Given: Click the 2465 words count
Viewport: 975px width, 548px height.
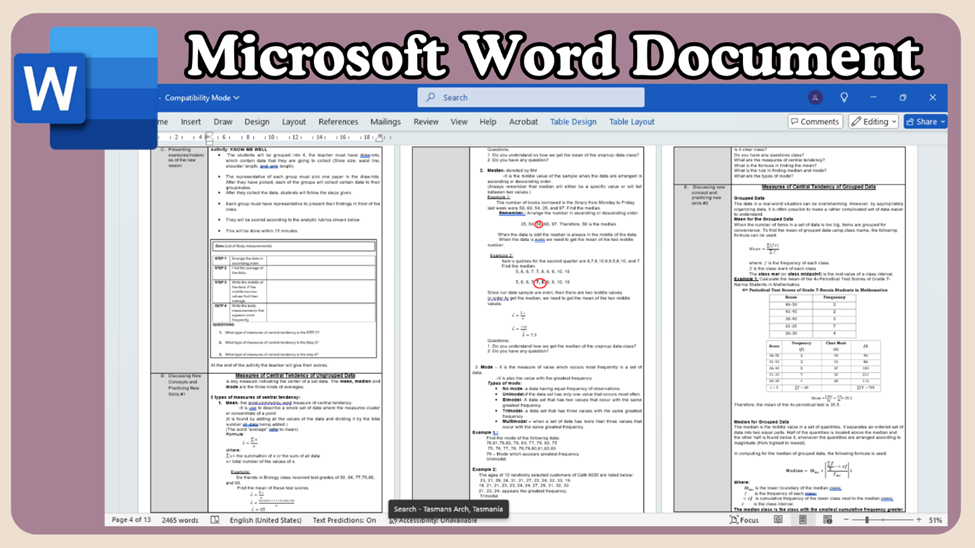Looking at the screenshot, I should (180, 520).
